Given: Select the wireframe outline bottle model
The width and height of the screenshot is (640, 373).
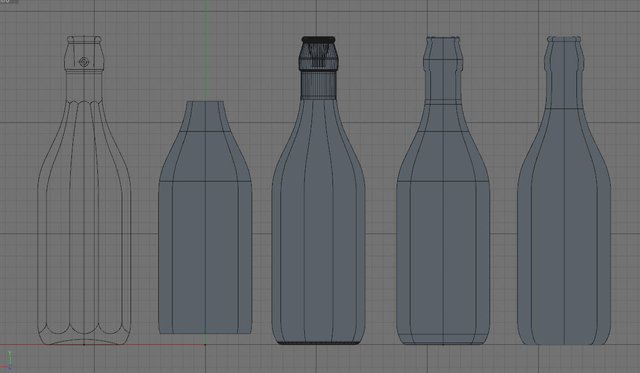Looking at the screenshot, I should click(x=84, y=190).
